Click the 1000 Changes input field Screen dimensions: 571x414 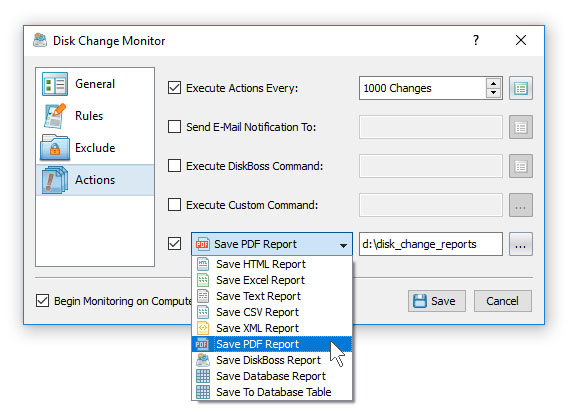click(x=422, y=88)
